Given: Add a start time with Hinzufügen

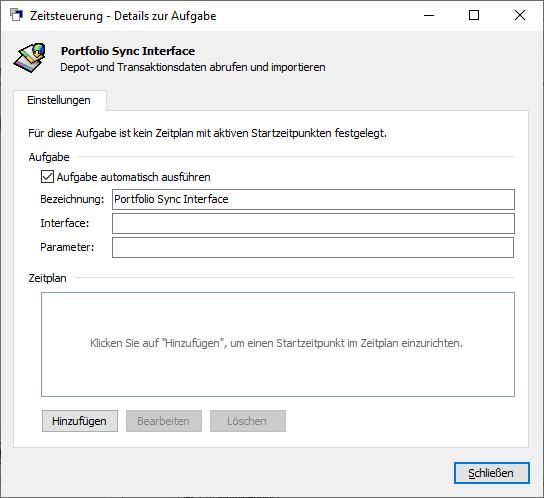Looking at the screenshot, I should coord(80,421).
